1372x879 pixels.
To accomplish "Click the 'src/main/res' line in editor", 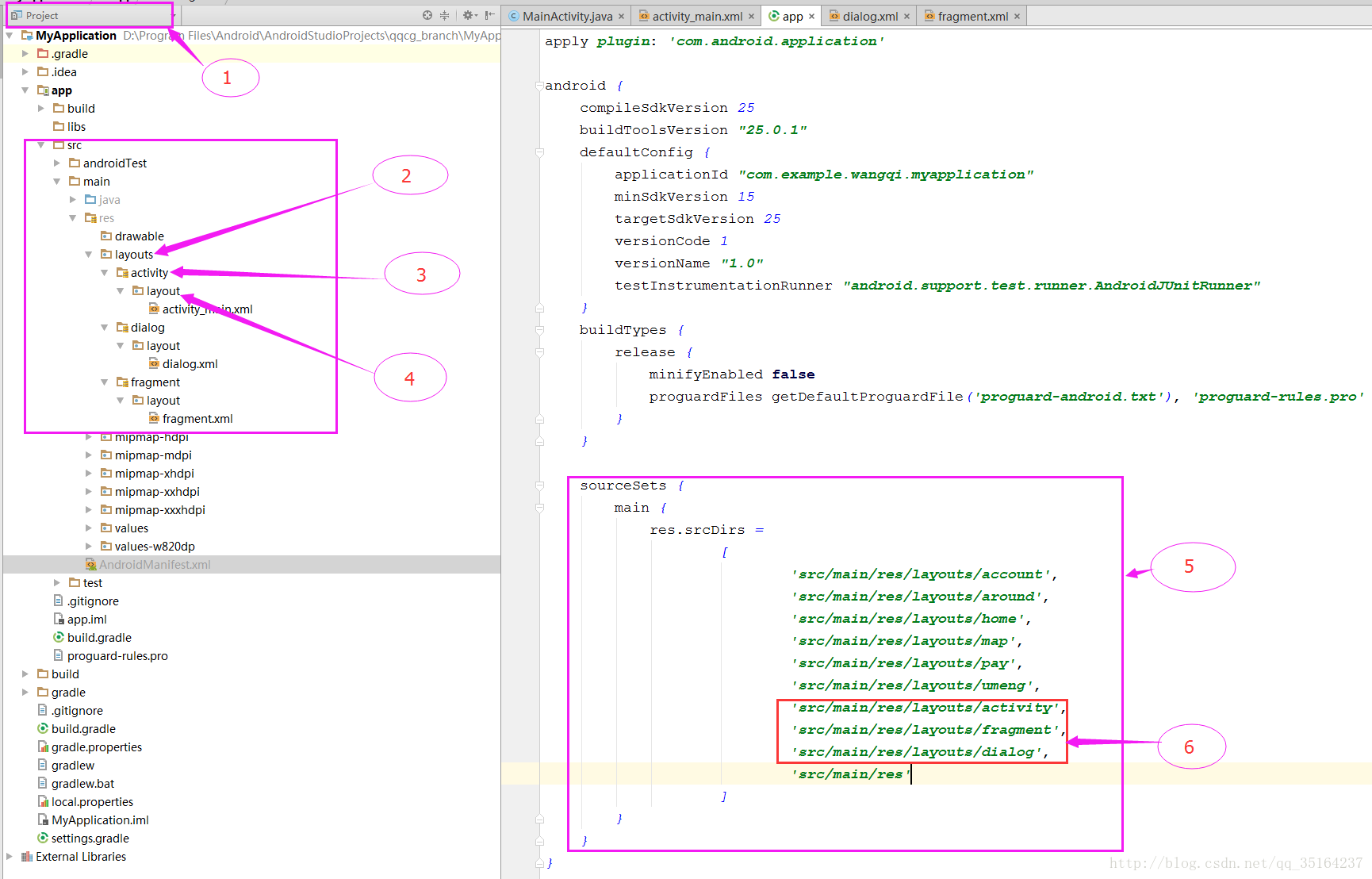I will 850,773.
